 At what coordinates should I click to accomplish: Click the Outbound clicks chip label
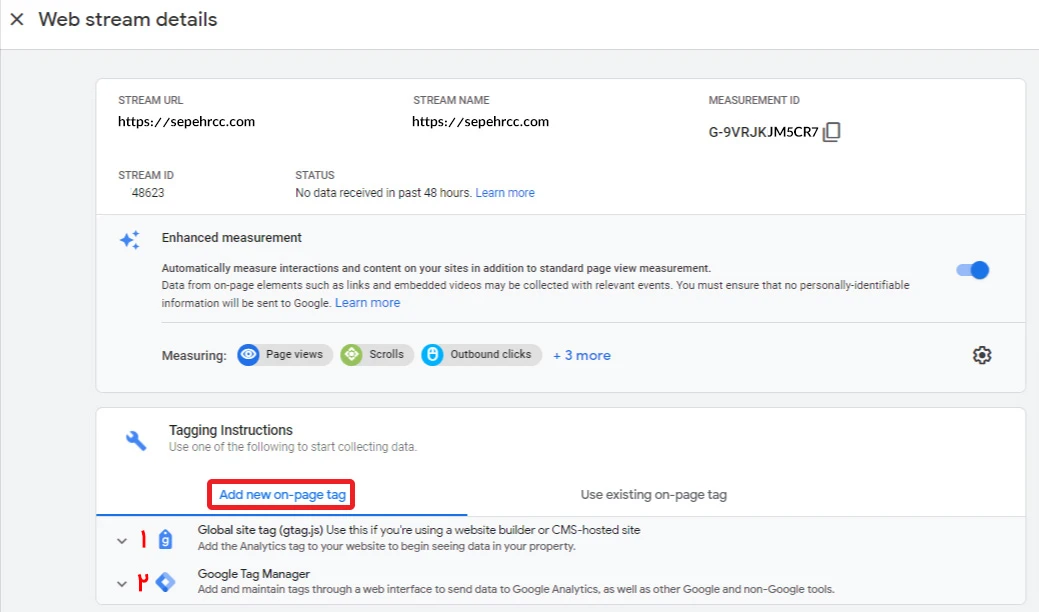(x=491, y=354)
